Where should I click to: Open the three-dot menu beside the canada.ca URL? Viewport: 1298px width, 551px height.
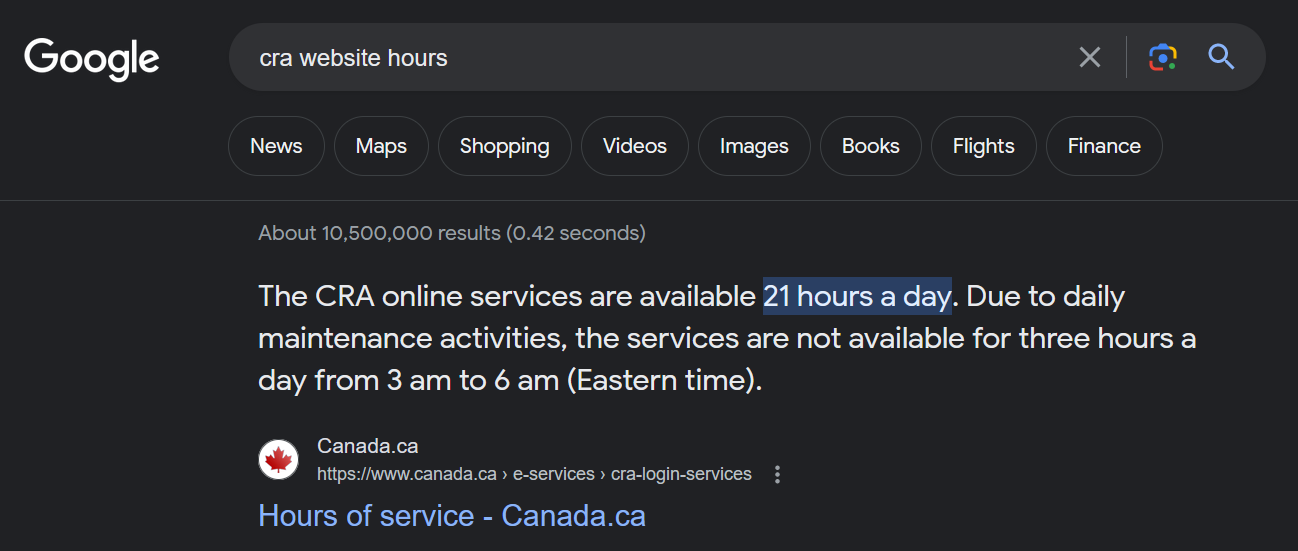(x=777, y=474)
